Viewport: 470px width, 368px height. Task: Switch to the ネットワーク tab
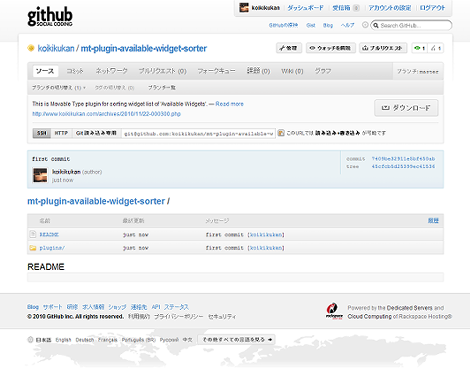[111, 71]
